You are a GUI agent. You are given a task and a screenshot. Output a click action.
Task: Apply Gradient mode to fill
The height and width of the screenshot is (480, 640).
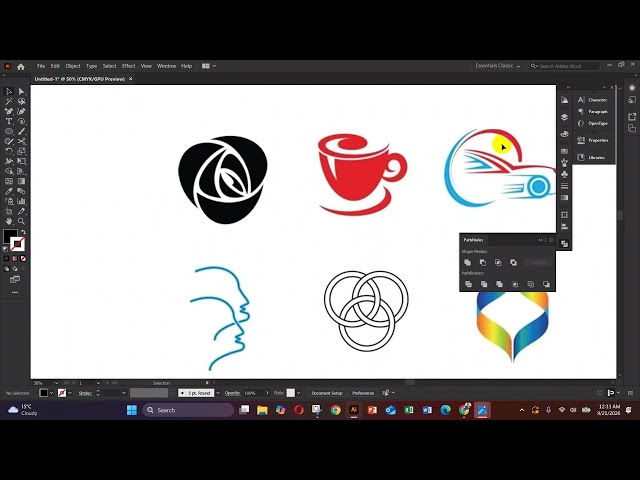15,258
